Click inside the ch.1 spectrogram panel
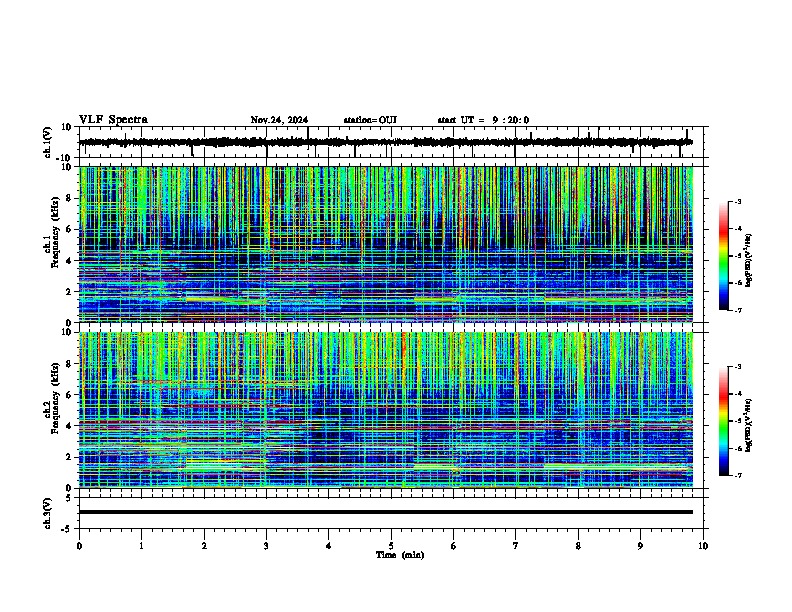 [391, 244]
